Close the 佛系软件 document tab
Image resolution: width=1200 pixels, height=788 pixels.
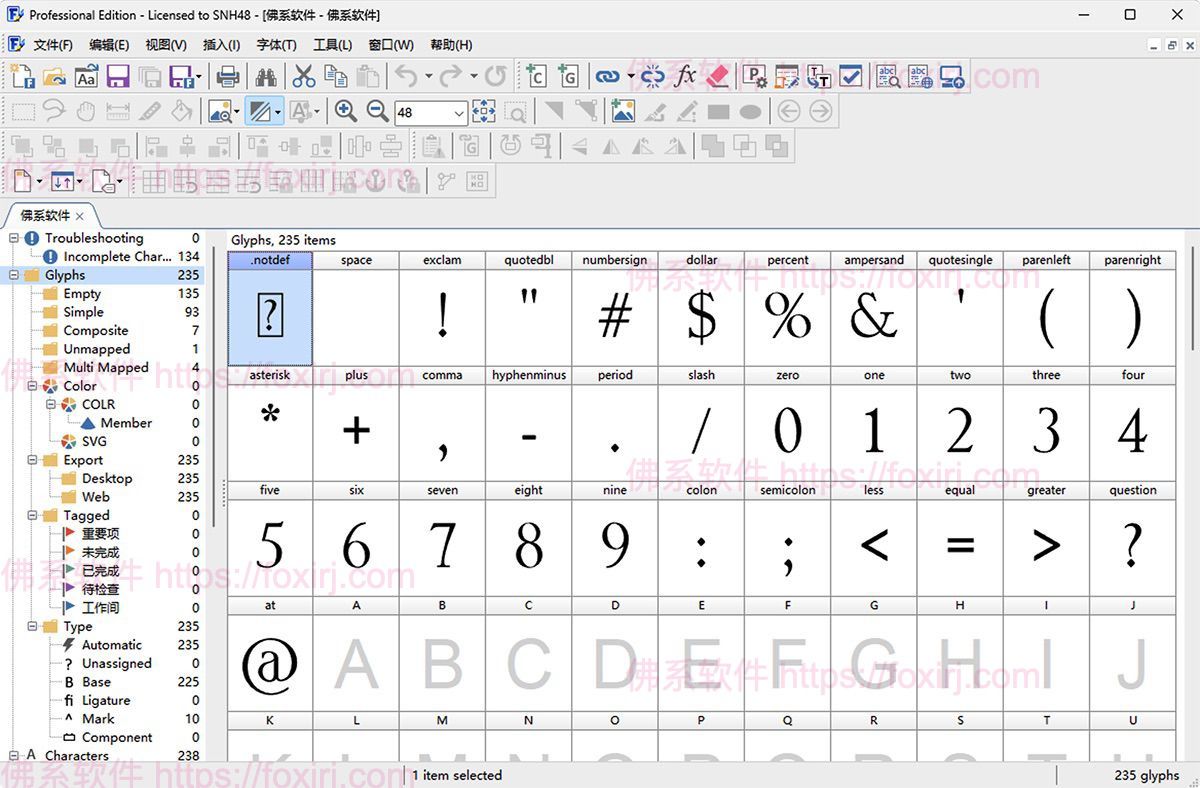click(80, 216)
